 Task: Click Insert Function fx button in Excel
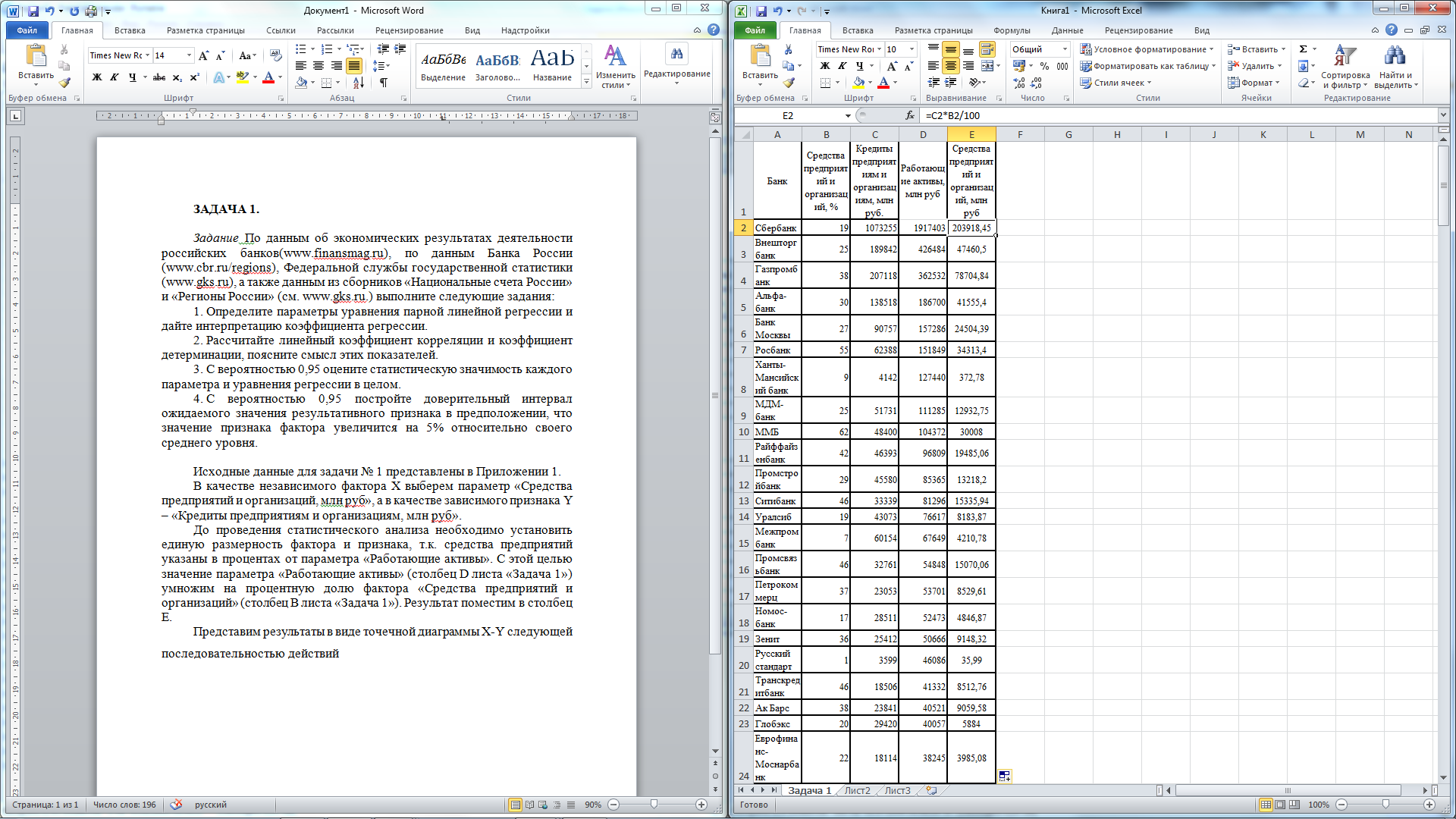point(910,115)
